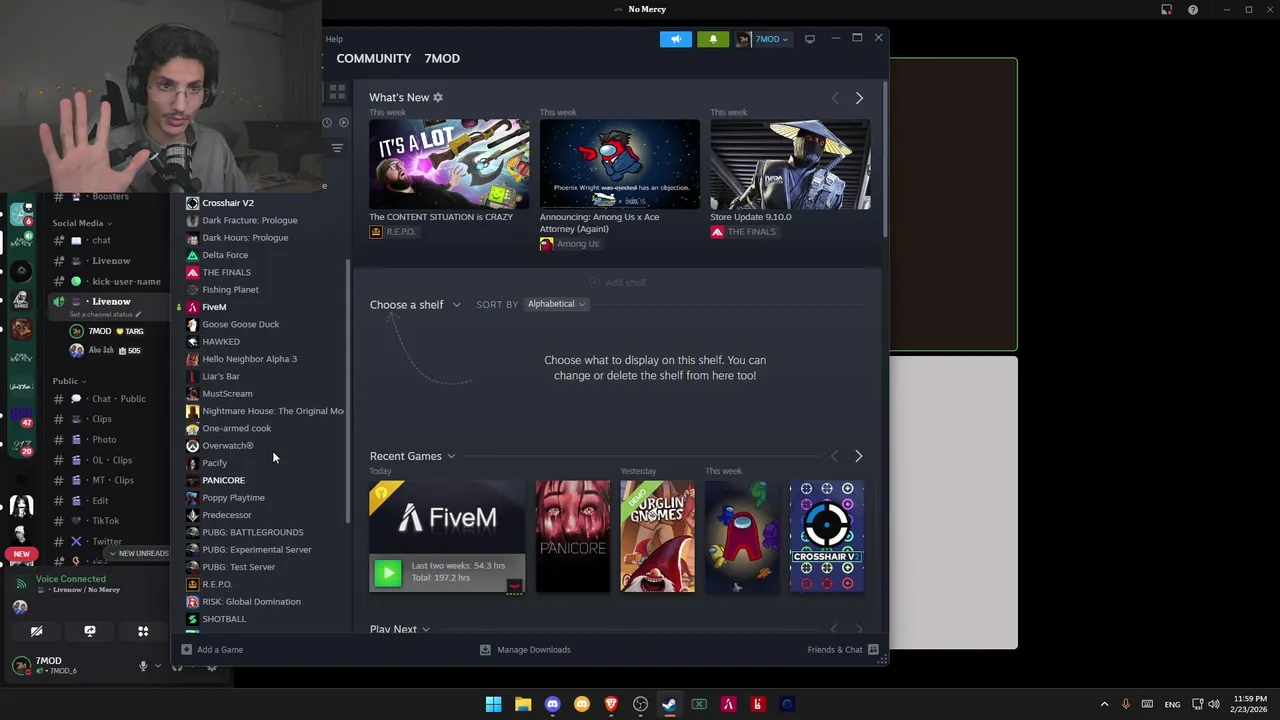Image resolution: width=1280 pixels, height=720 pixels.
Task: Select R.E.P.O. in the library list
Action: (217, 584)
